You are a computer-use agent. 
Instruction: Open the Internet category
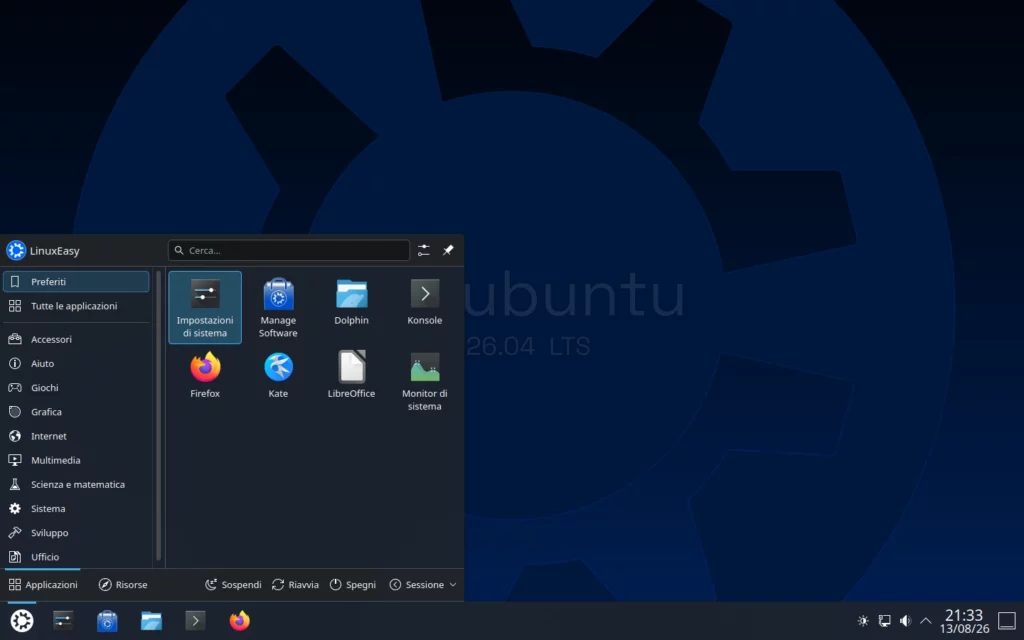[x=76, y=436]
